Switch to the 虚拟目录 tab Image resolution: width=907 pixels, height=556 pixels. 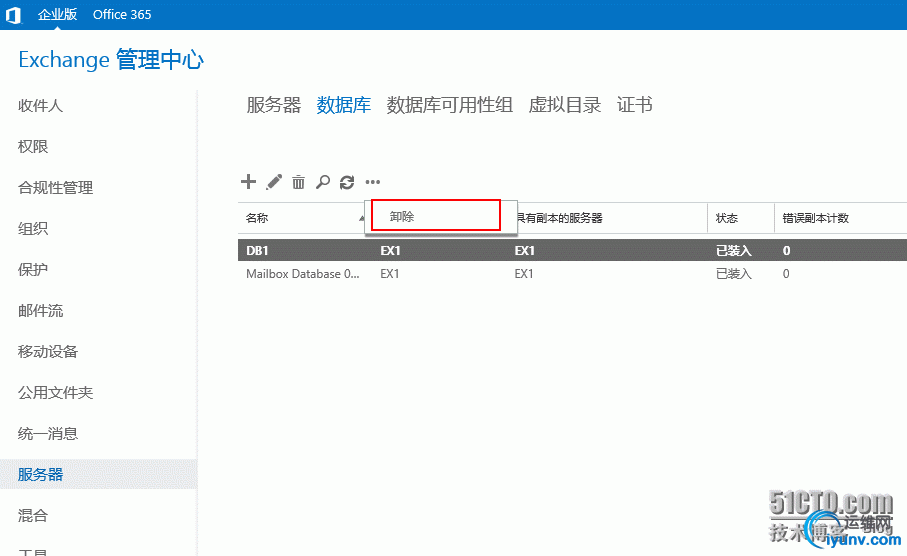[x=565, y=105]
